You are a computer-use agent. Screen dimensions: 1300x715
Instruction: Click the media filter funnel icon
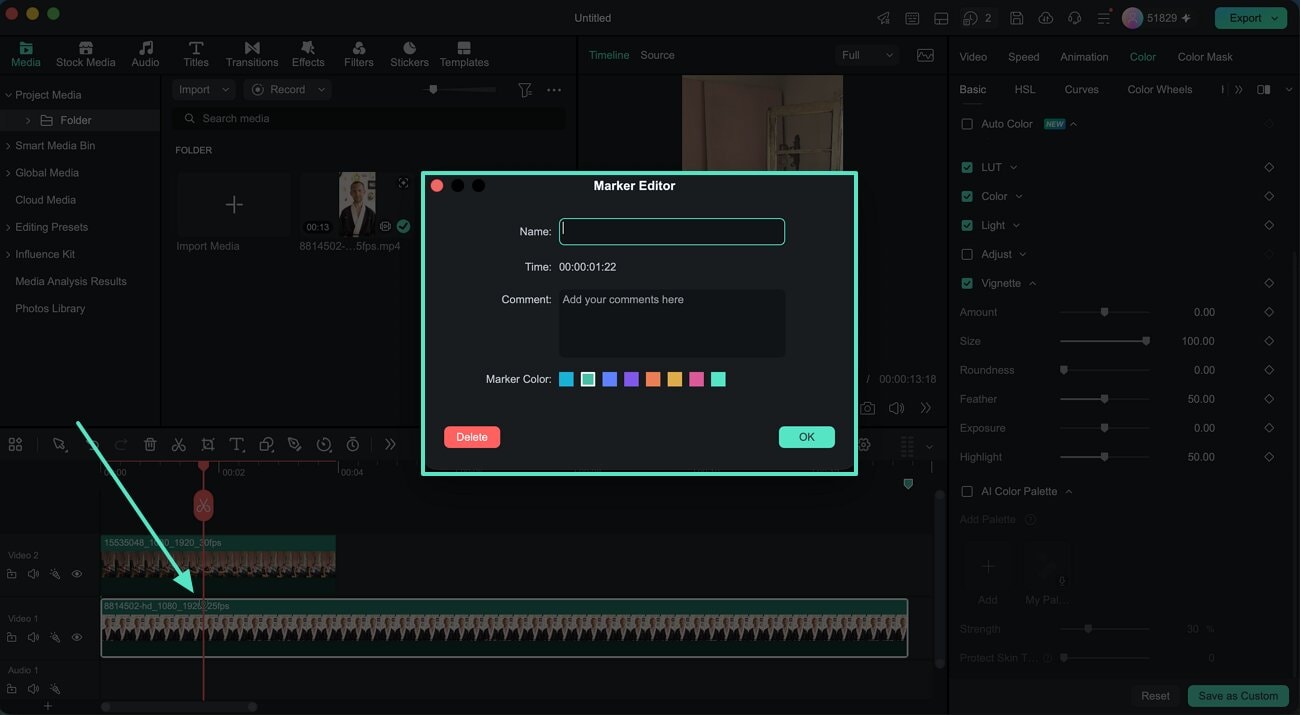(525, 90)
